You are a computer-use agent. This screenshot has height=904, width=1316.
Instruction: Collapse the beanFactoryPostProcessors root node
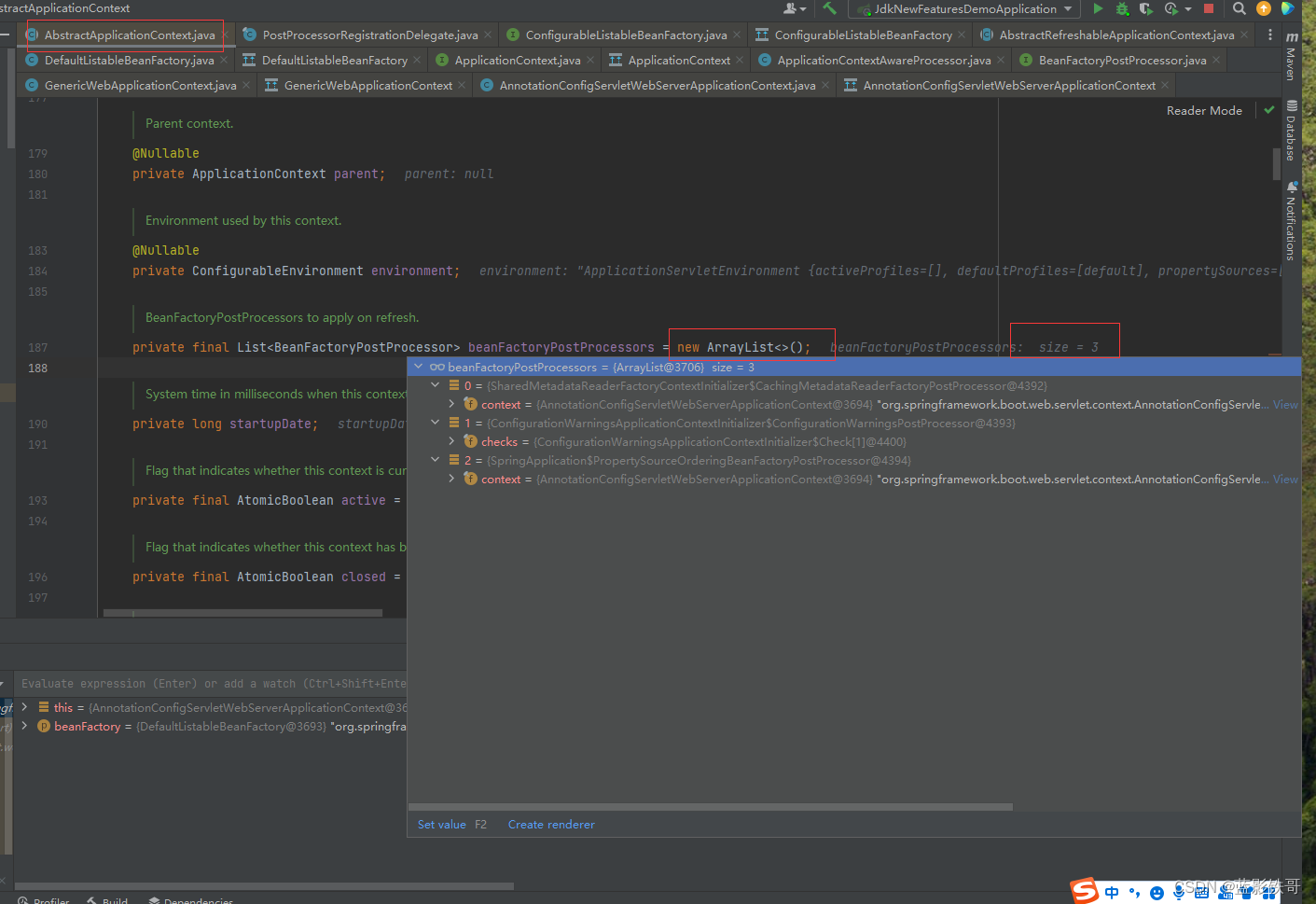tap(419, 367)
